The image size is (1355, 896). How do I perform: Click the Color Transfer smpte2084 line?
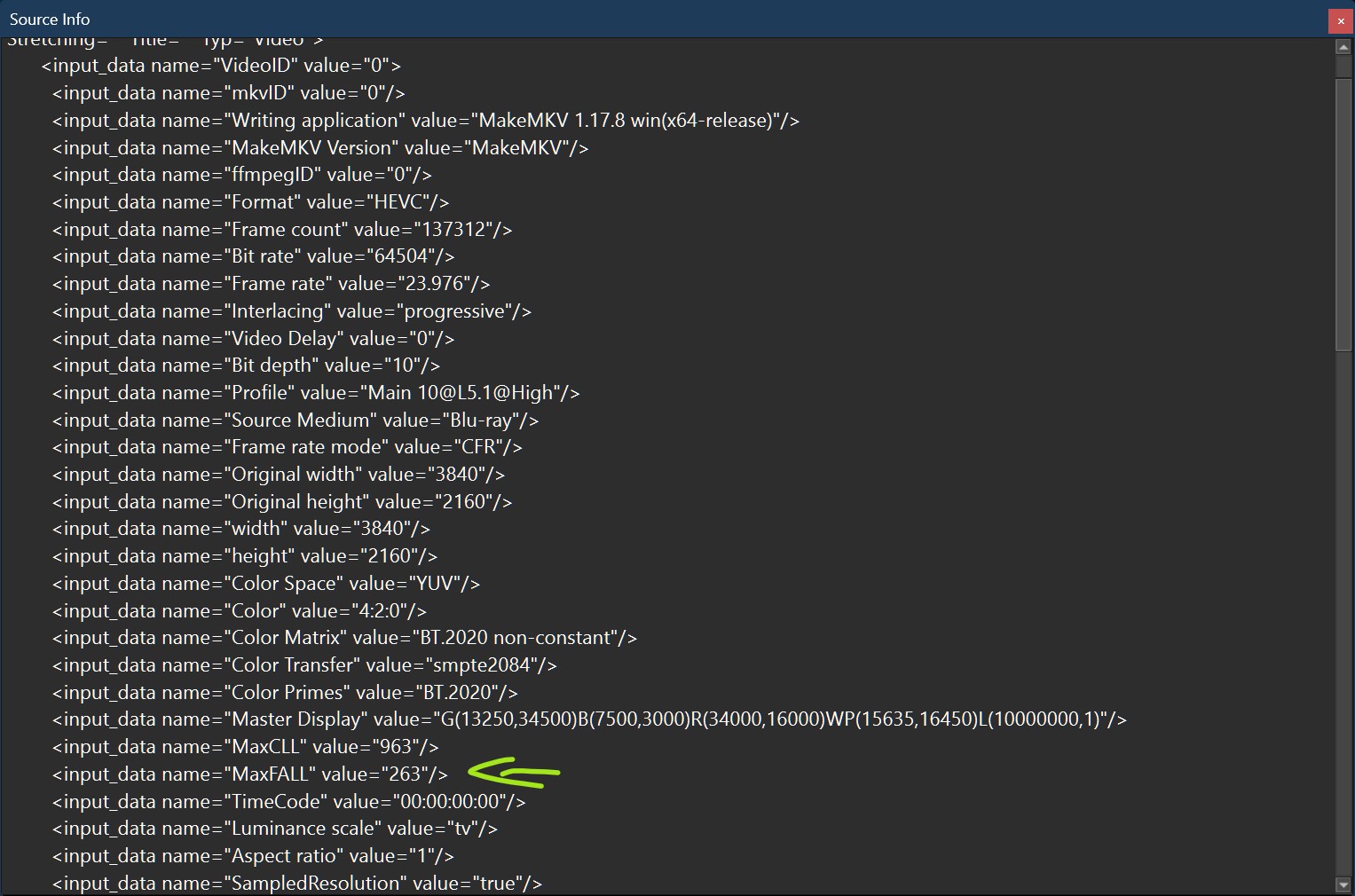(303, 665)
